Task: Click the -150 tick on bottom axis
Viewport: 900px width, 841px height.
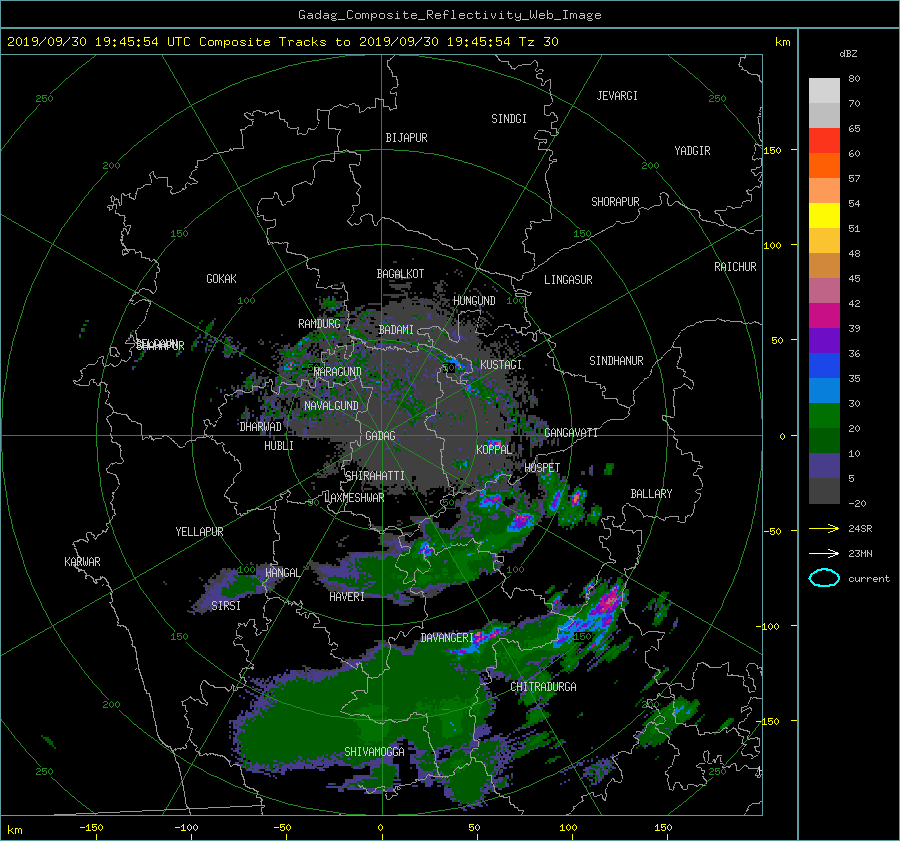Action: click(91, 828)
